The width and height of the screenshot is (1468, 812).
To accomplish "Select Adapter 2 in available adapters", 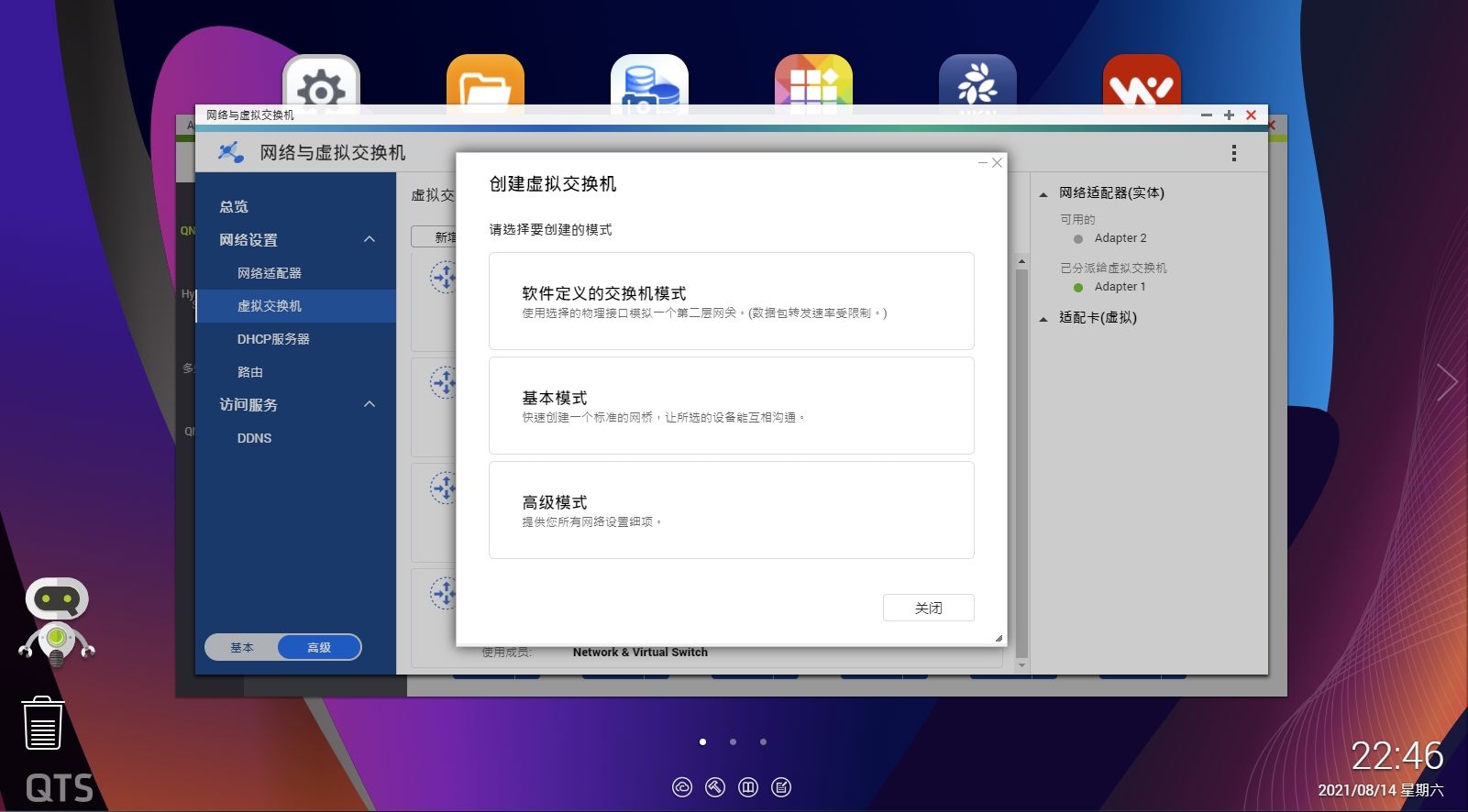I will [1120, 238].
